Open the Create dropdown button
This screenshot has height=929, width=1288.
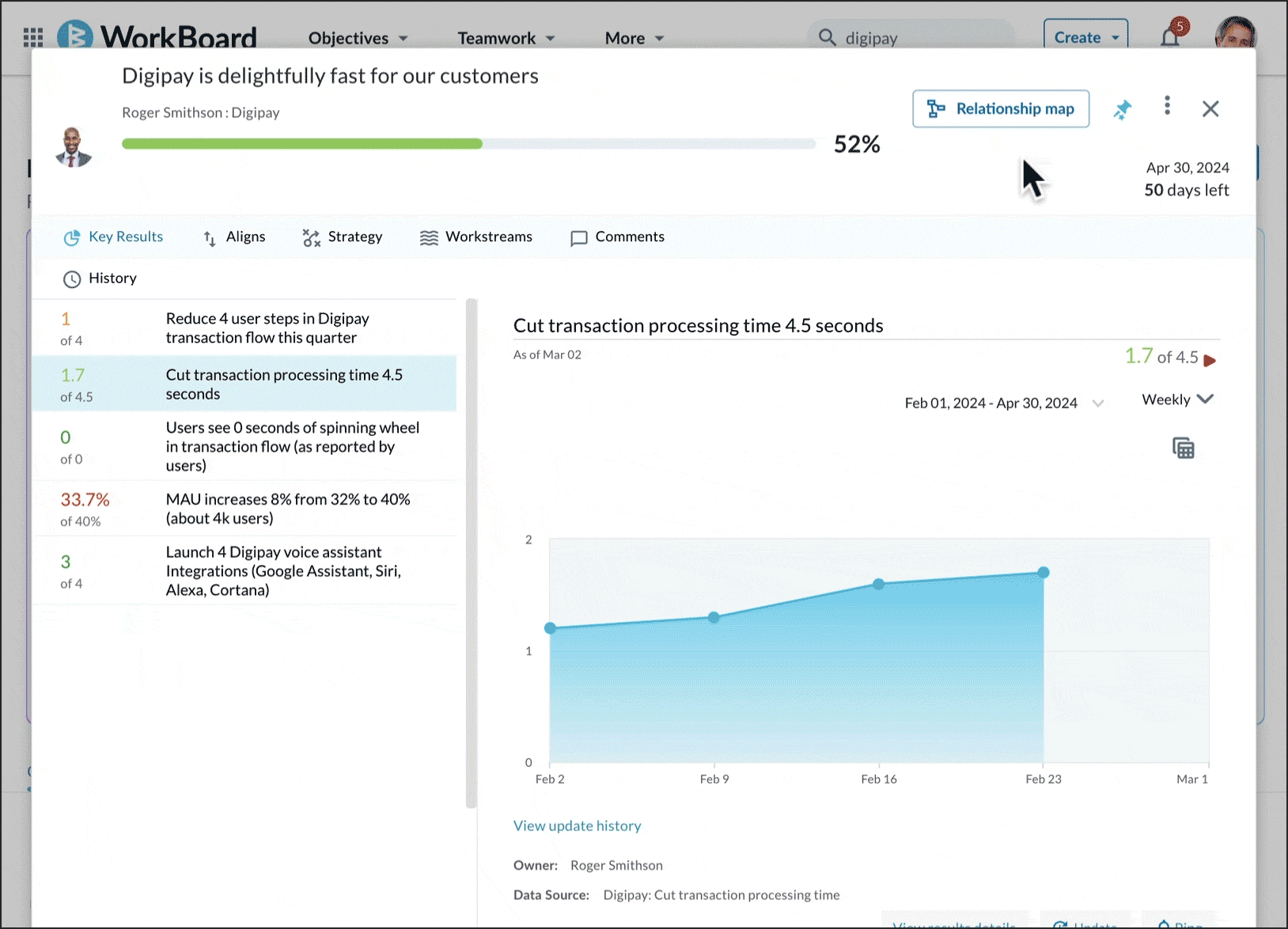coord(1085,37)
